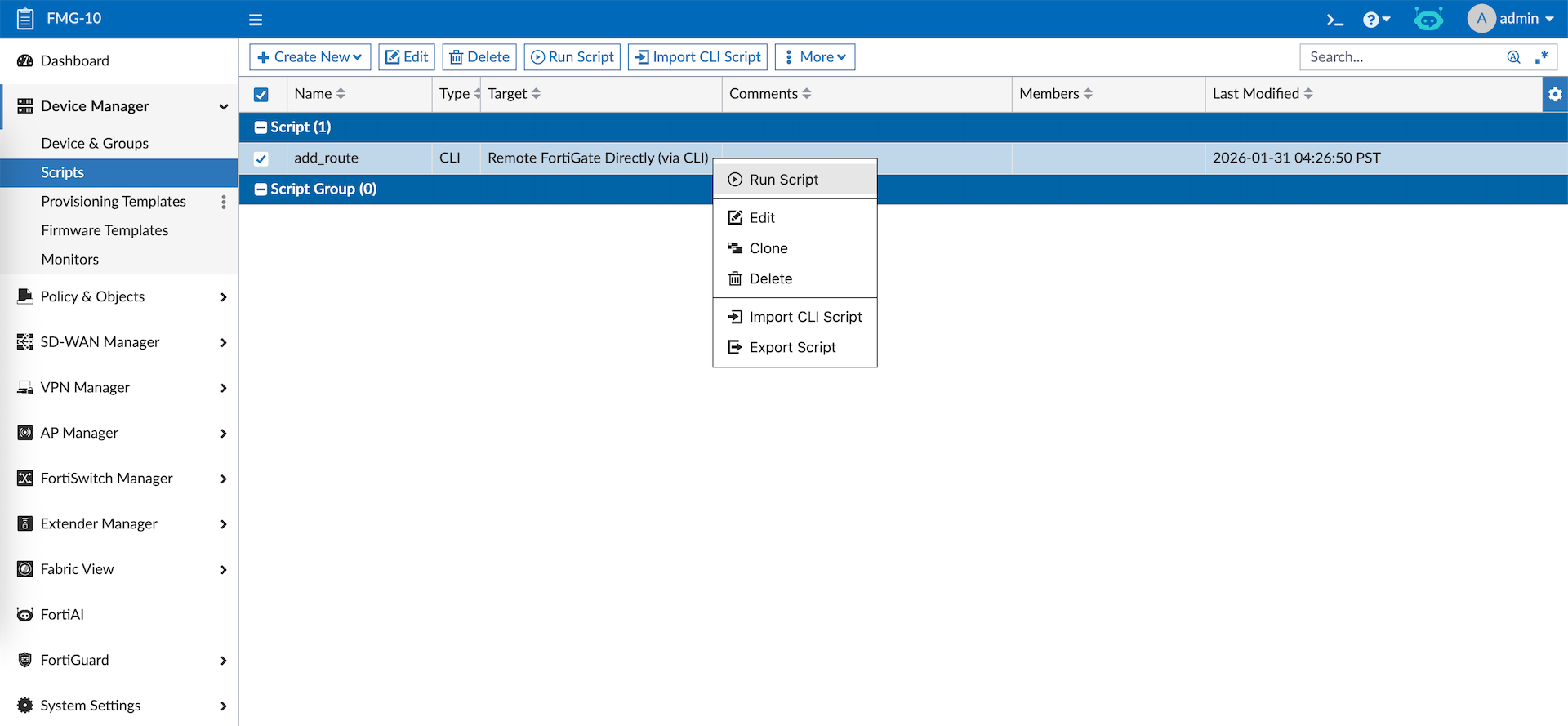Open Provisioning Templates three-dot options
The image size is (1568, 726).
[224, 202]
